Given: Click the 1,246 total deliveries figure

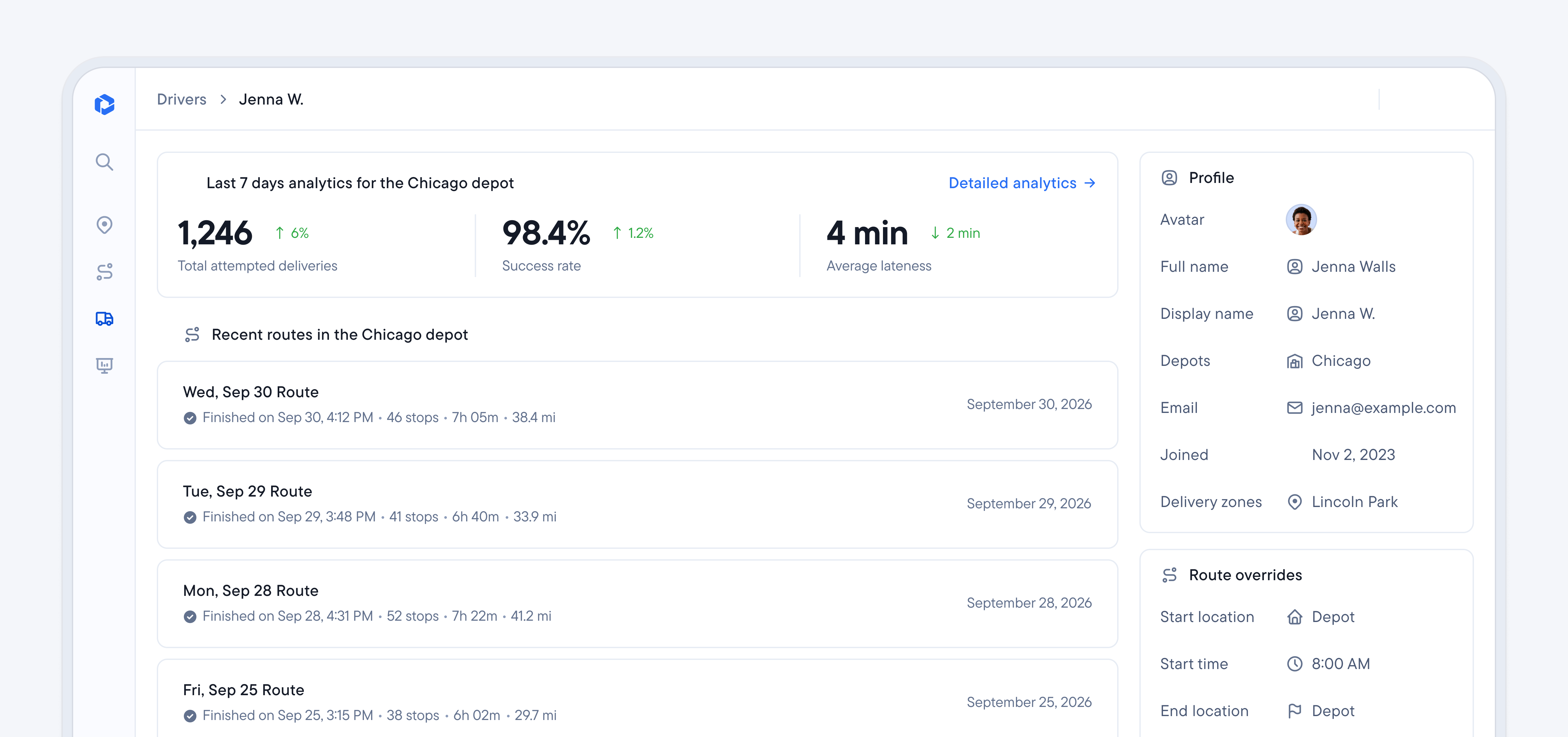Looking at the screenshot, I should [215, 233].
